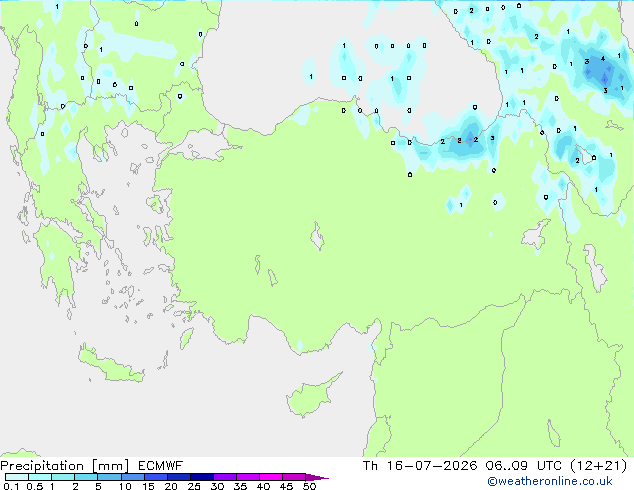Image resolution: width=634 pixels, height=490 pixels.
Task: Click the "50" legend scale value
Action: click(309, 486)
